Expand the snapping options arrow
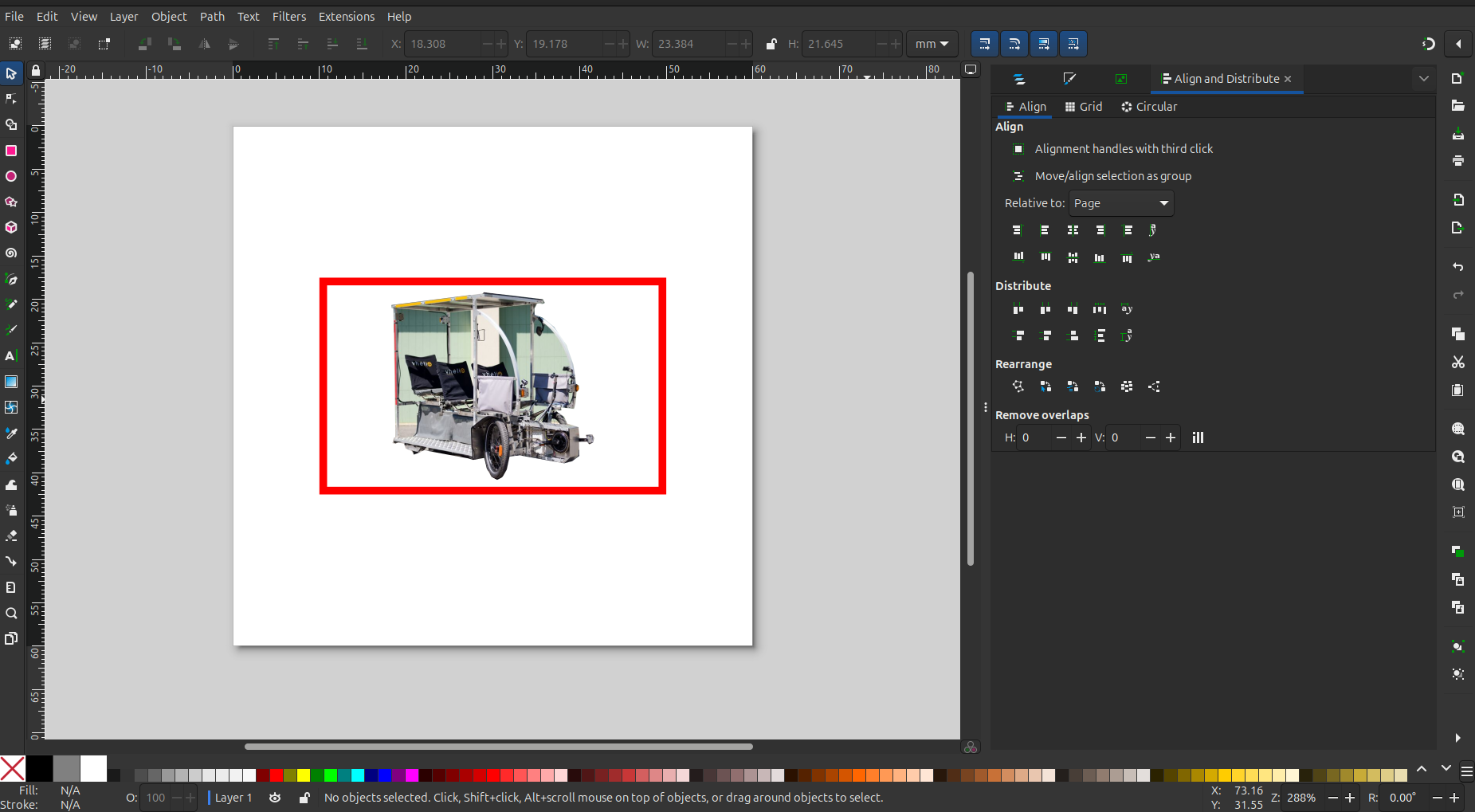 1458,44
